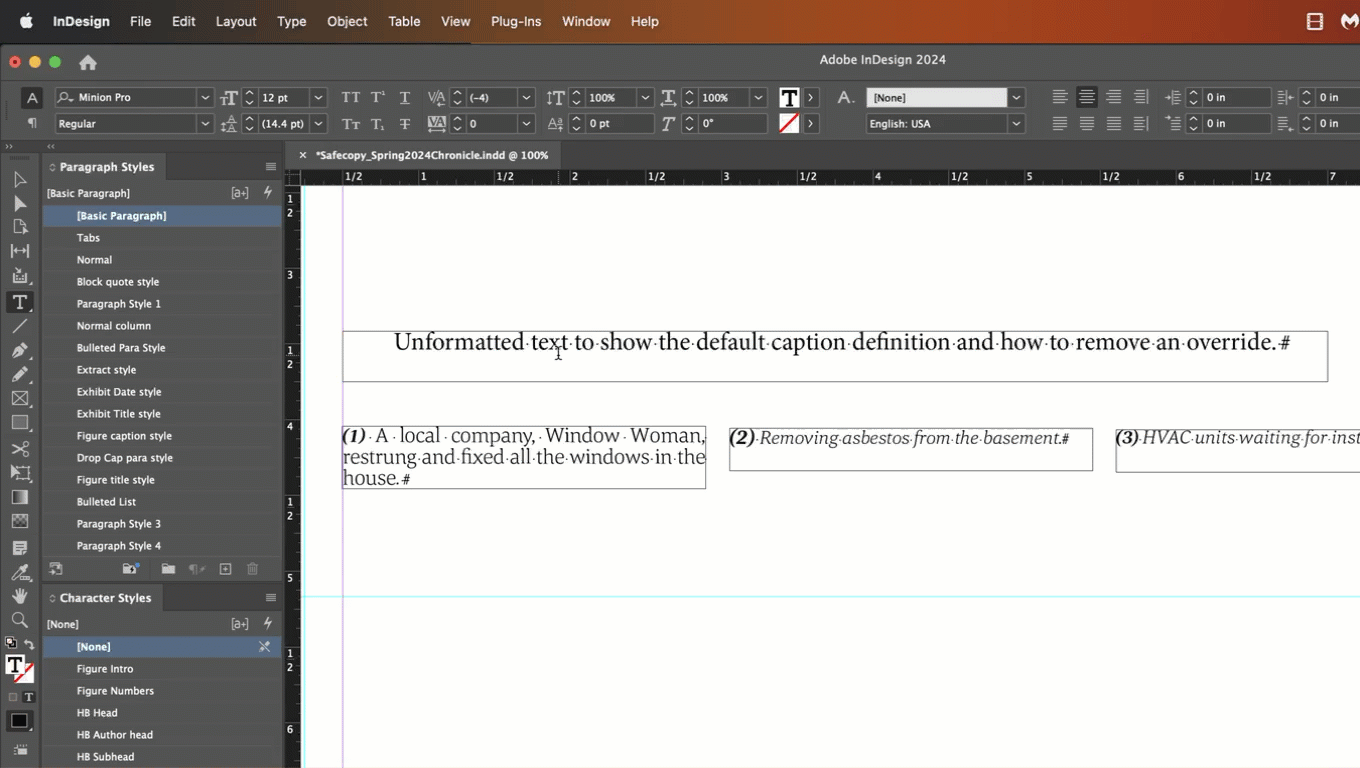Image resolution: width=1360 pixels, height=768 pixels.
Task: Open the Character Styles panel menu
Action: point(270,598)
